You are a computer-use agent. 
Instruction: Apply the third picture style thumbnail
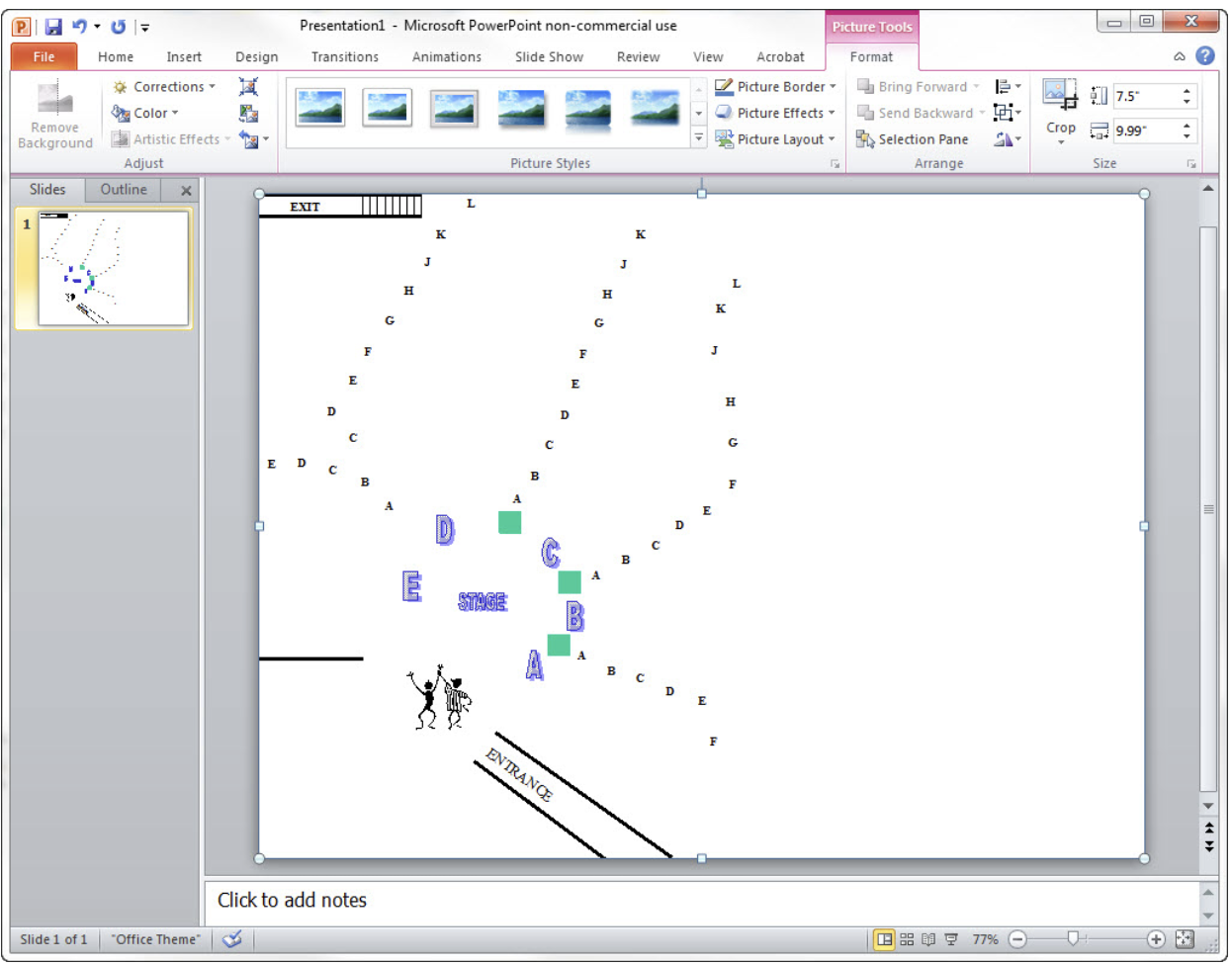454,109
